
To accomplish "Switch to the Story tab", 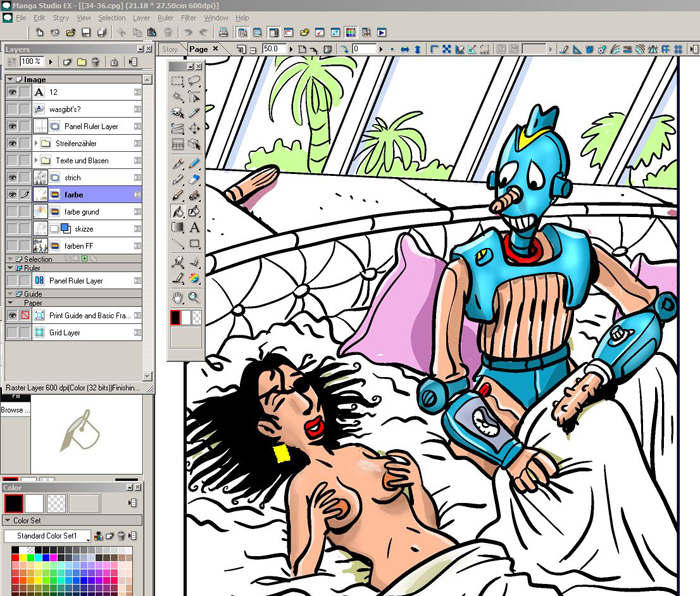I will coord(171,49).
